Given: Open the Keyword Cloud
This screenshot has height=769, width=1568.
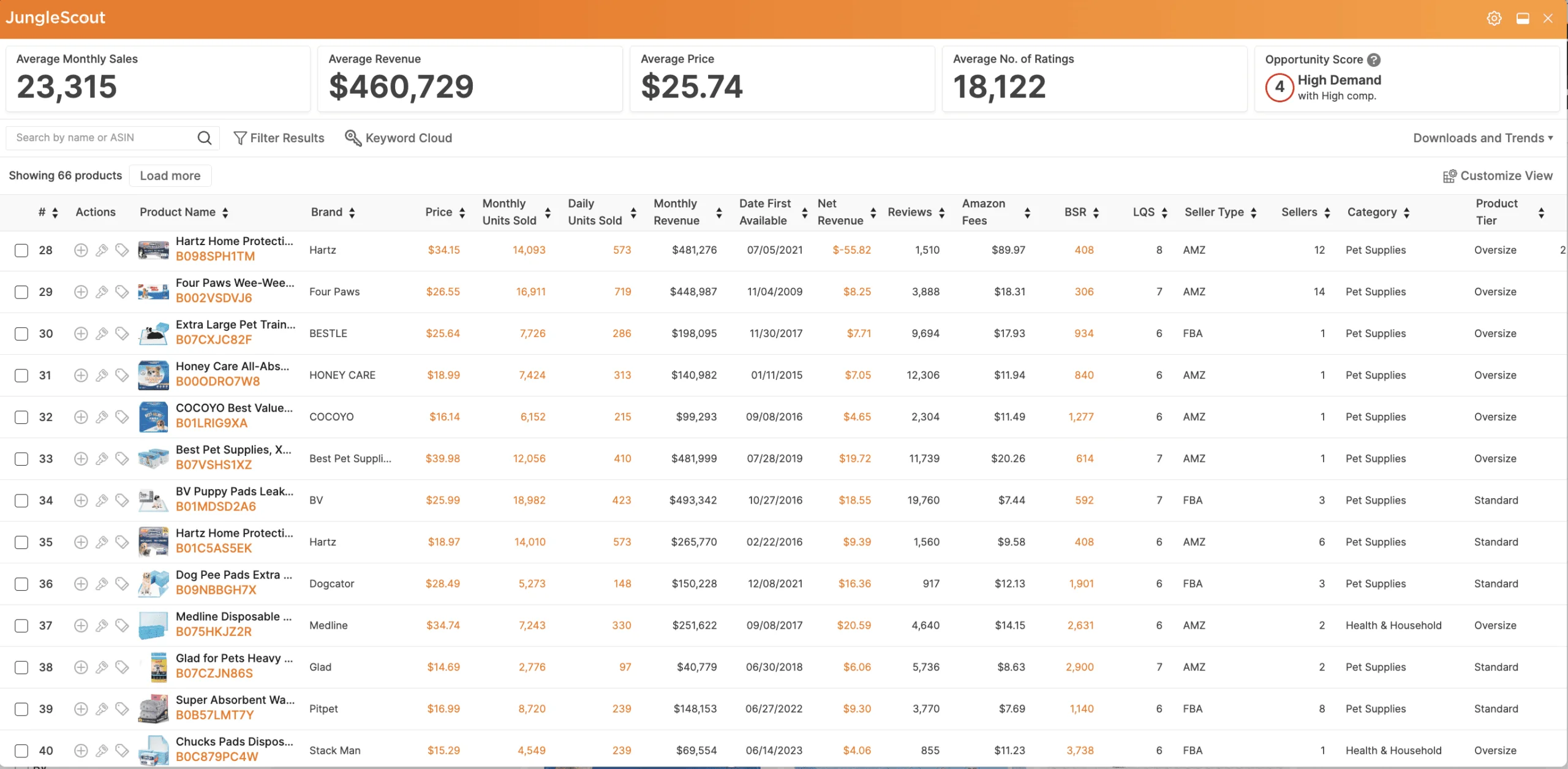Looking at the screenshot, I should tap(399, 138).
